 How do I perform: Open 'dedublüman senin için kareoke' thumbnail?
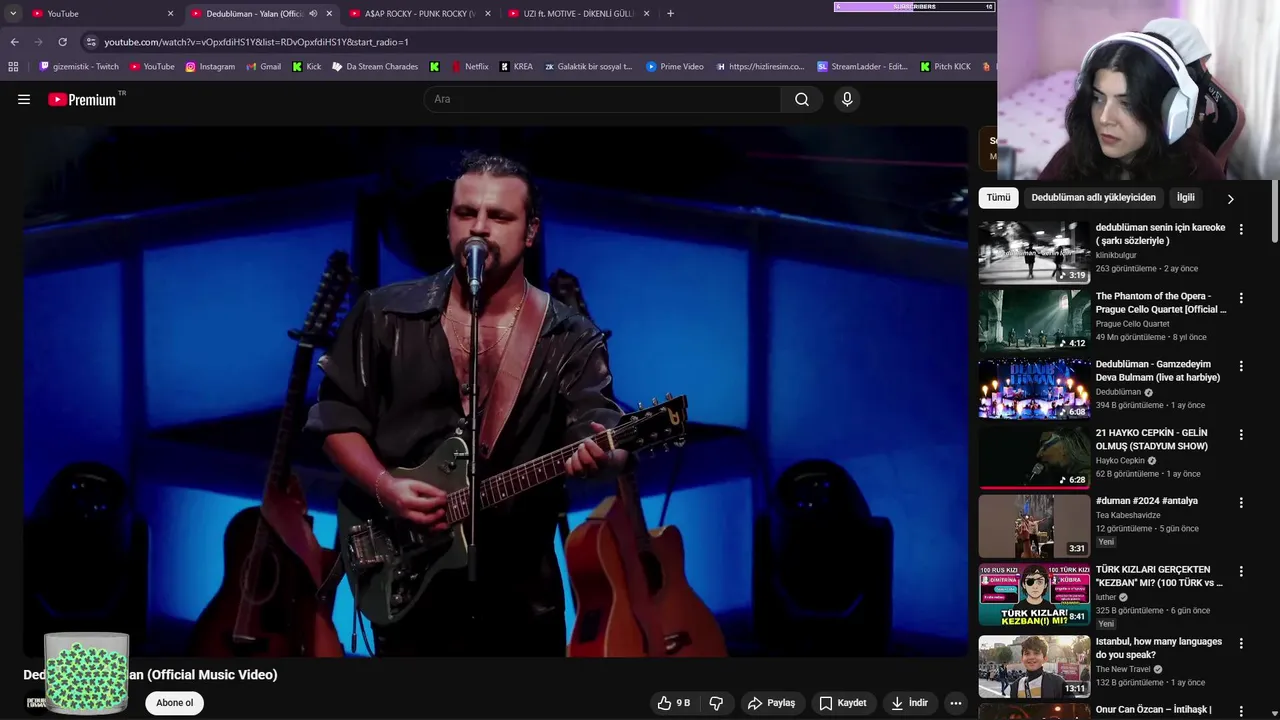1034,252
